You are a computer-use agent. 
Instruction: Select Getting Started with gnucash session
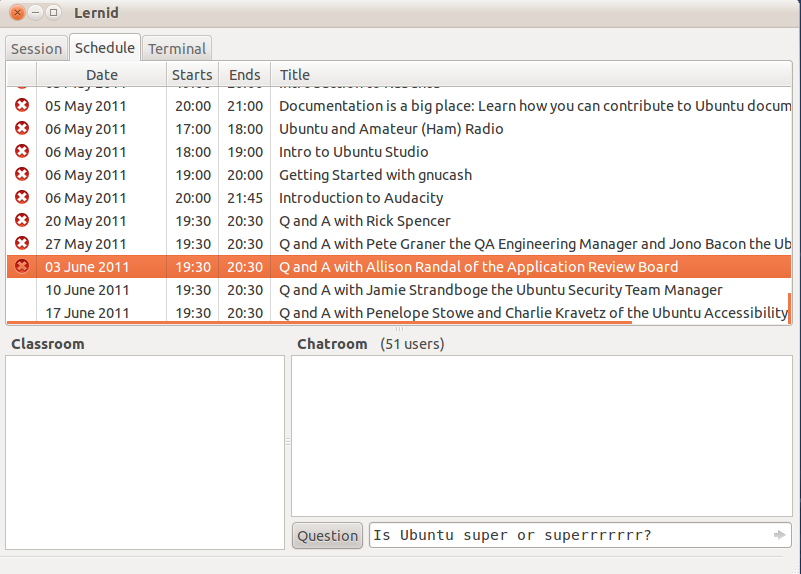tap(399, 175)
